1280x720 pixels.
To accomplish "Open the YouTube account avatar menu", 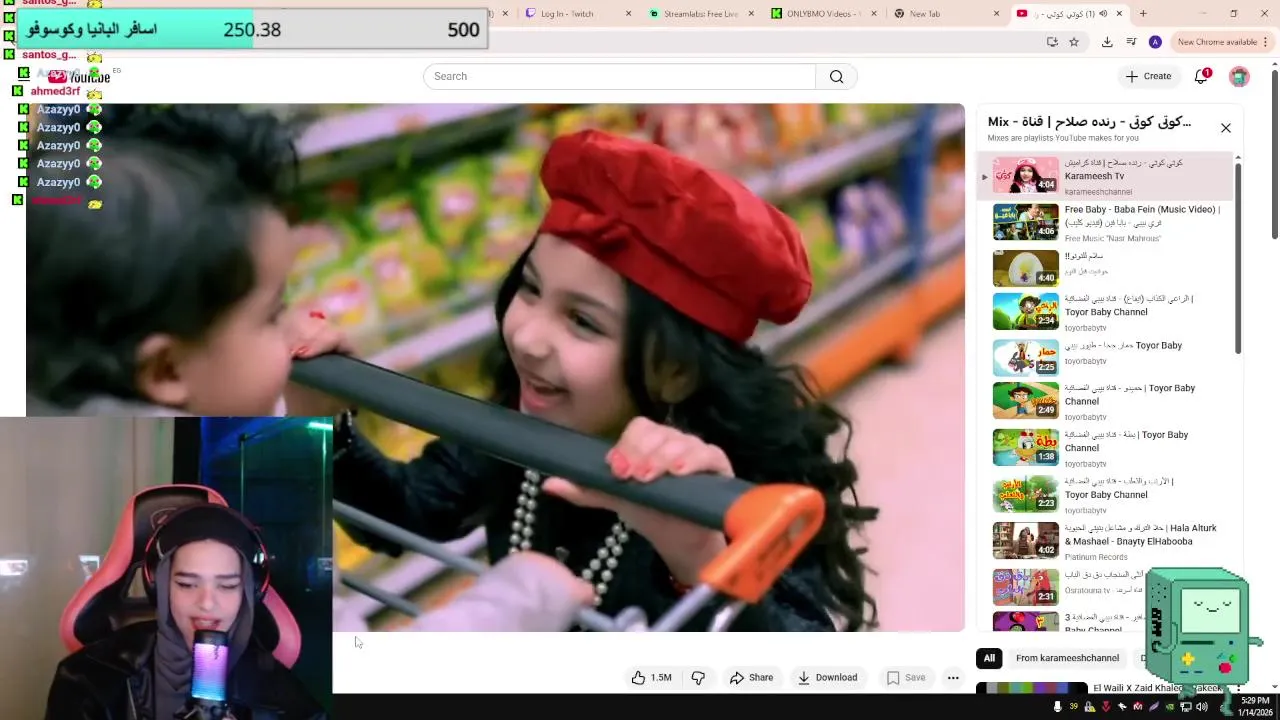I will (1239, 77).
